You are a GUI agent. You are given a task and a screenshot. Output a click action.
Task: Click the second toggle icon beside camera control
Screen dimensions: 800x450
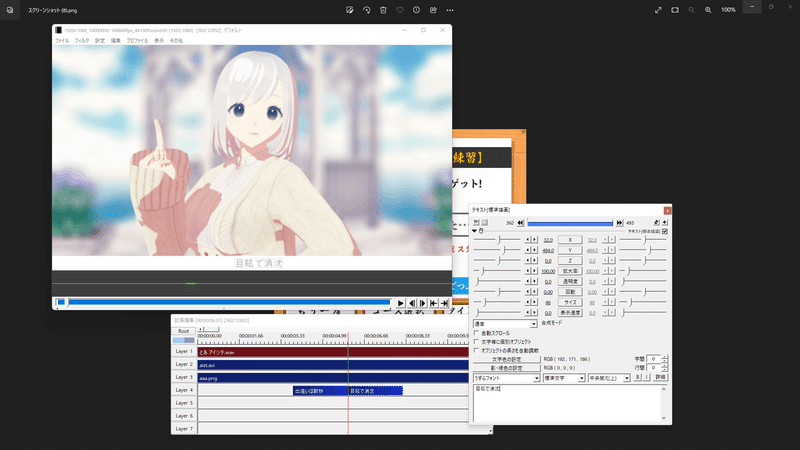(485, 222)
